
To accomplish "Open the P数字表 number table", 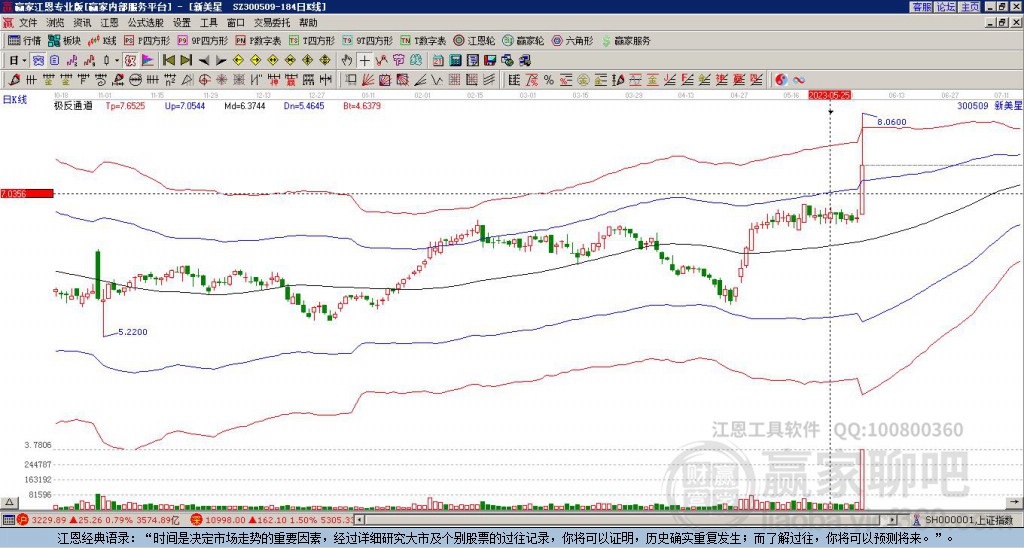I will (259, 40).
